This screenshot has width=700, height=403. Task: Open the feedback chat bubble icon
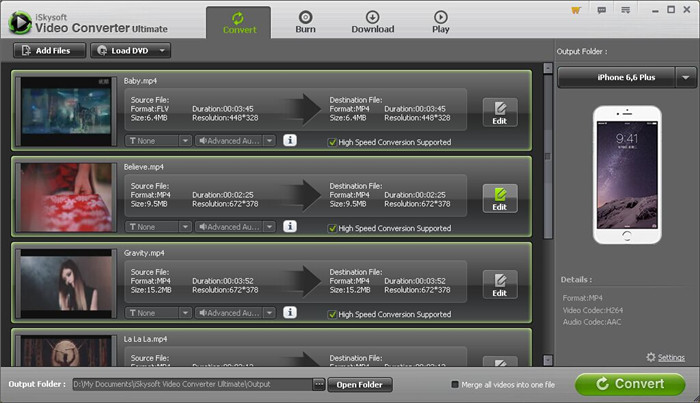[x=601, y=10]
